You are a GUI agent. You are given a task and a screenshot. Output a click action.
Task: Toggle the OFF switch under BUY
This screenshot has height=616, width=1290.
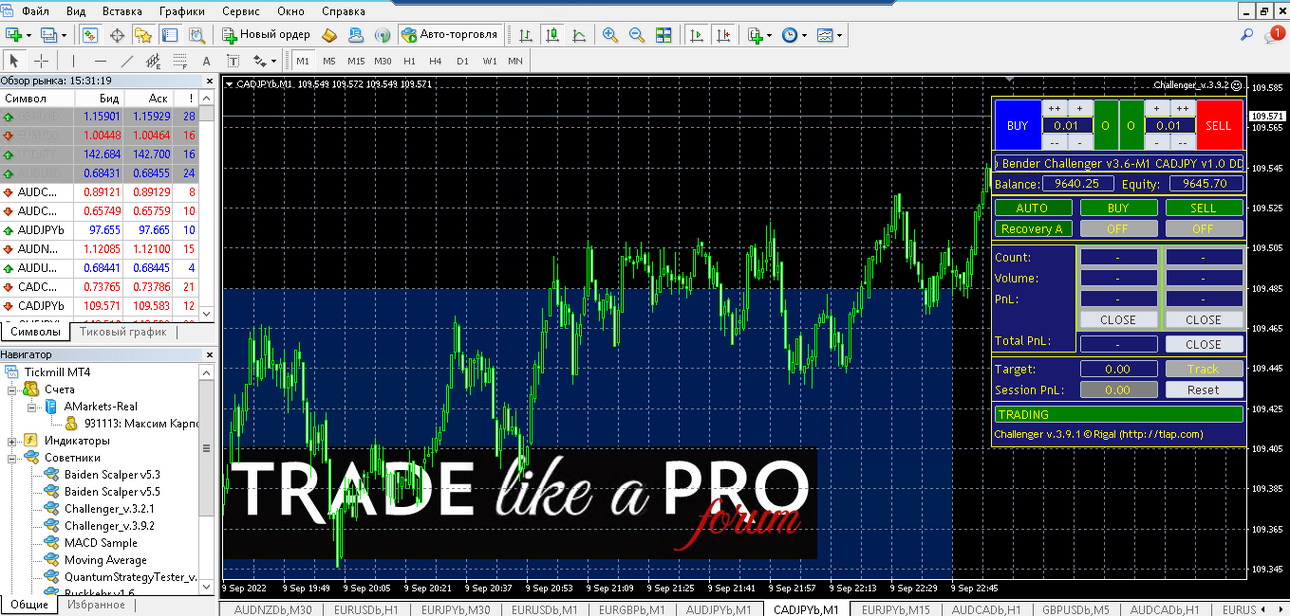coord(1118,229)
